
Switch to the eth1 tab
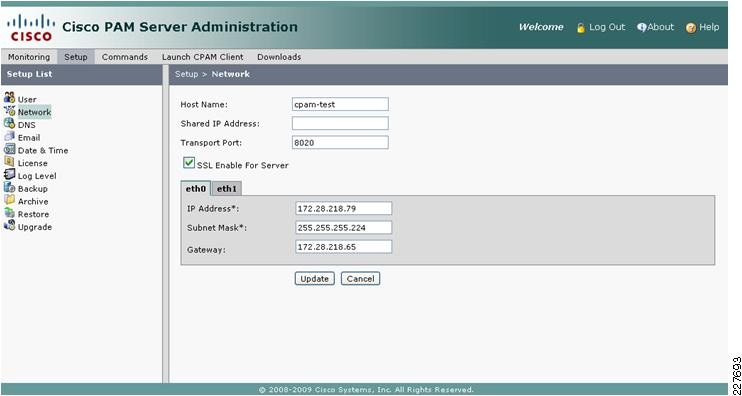227,189
